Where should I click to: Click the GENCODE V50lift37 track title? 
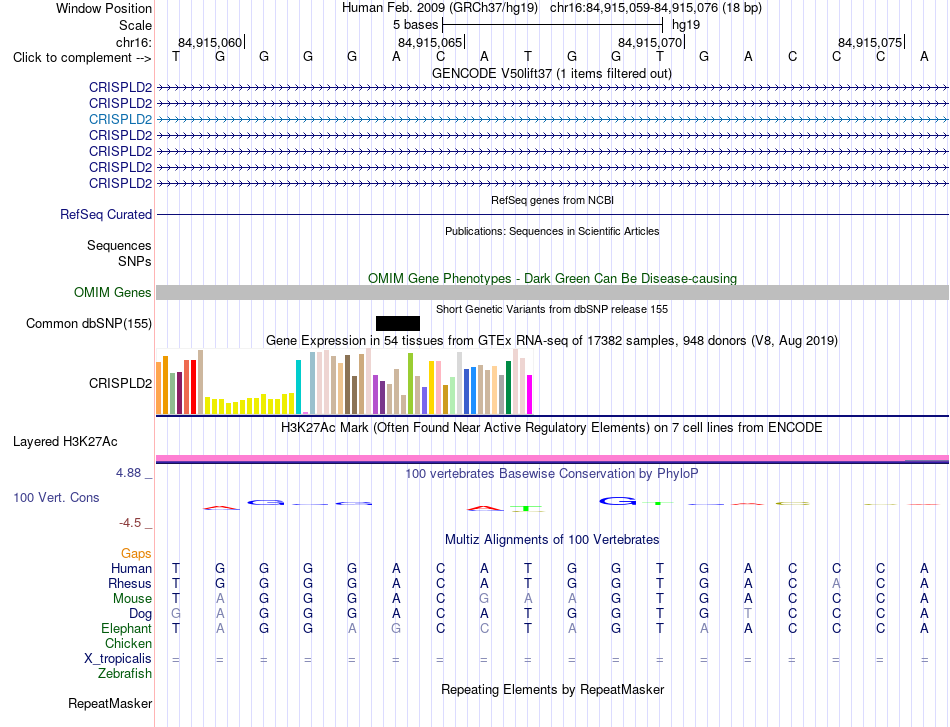(x=551, y=73)
